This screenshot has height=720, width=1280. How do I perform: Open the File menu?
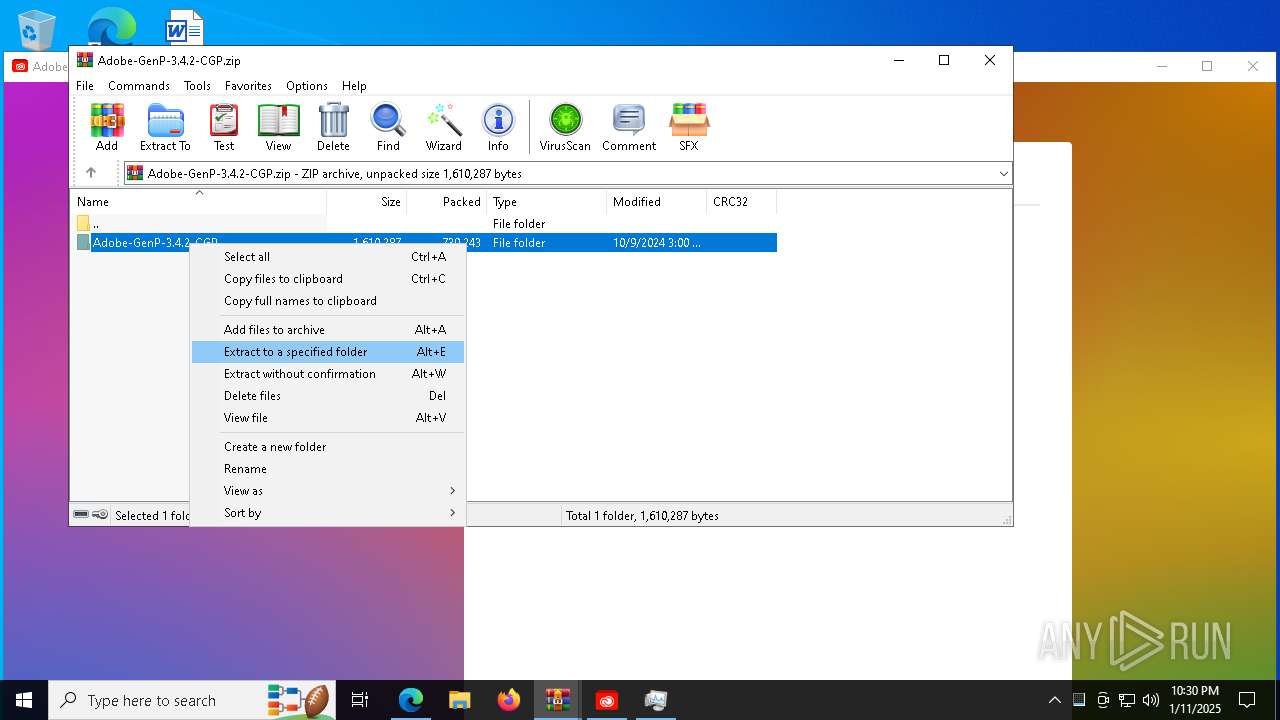pos(85,86)
